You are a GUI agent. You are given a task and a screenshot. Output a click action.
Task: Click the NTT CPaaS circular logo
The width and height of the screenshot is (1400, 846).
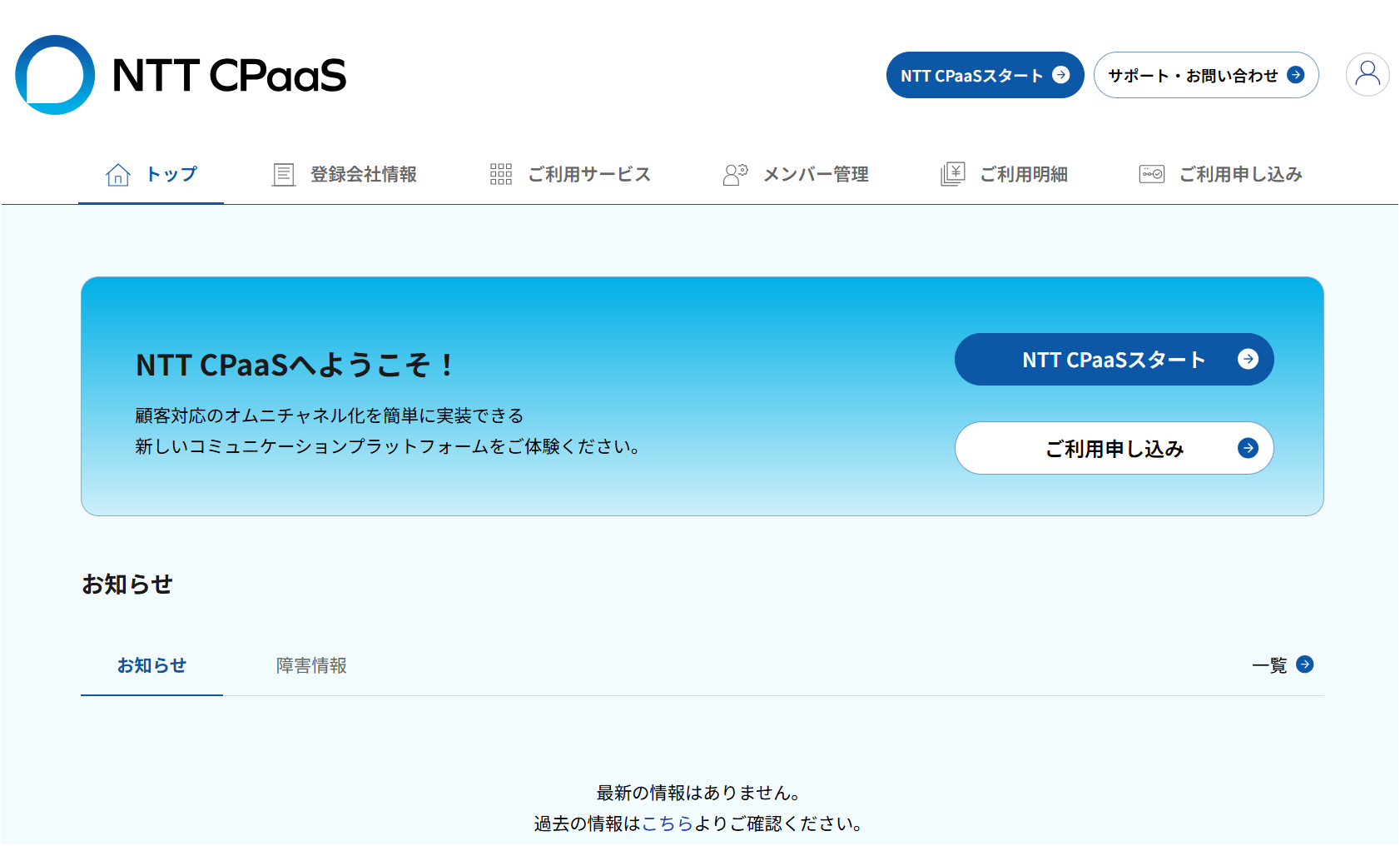[55, 75]
